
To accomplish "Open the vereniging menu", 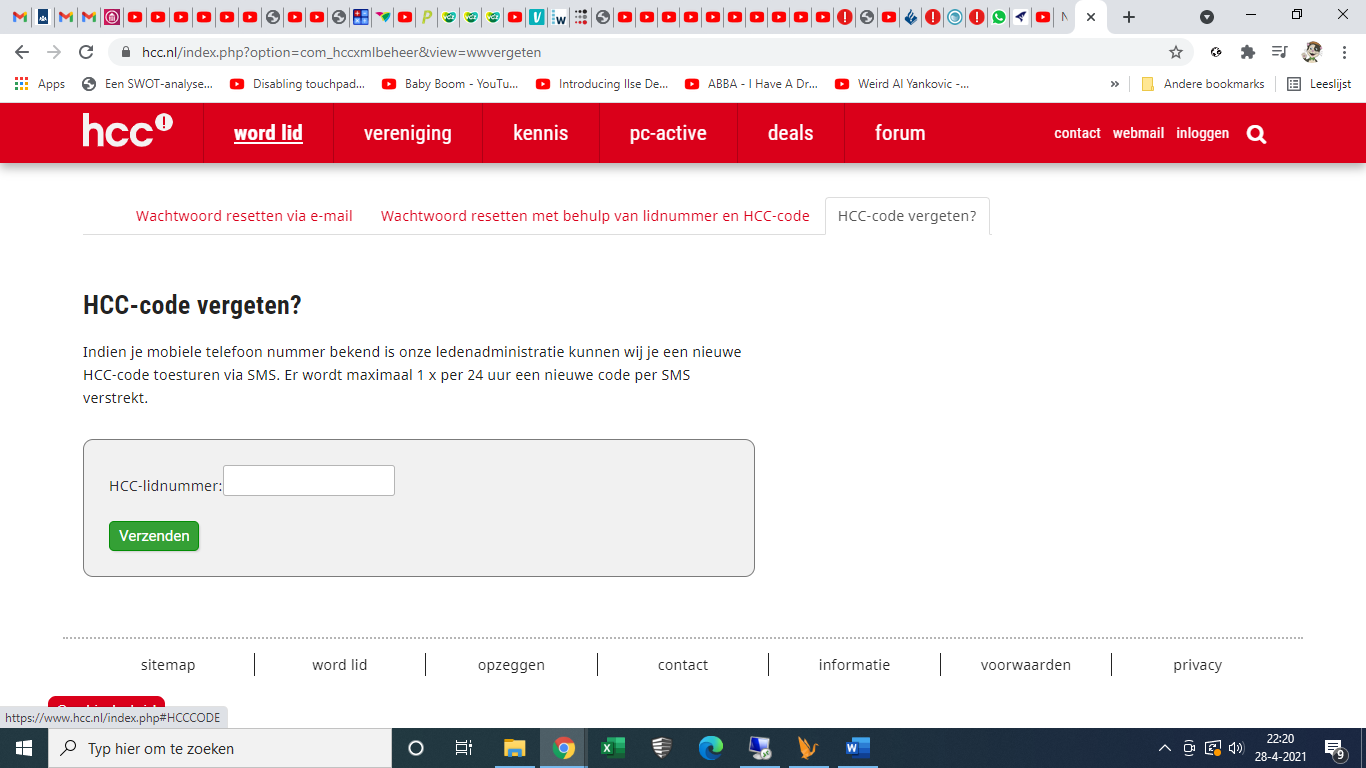I will (408, 133).
